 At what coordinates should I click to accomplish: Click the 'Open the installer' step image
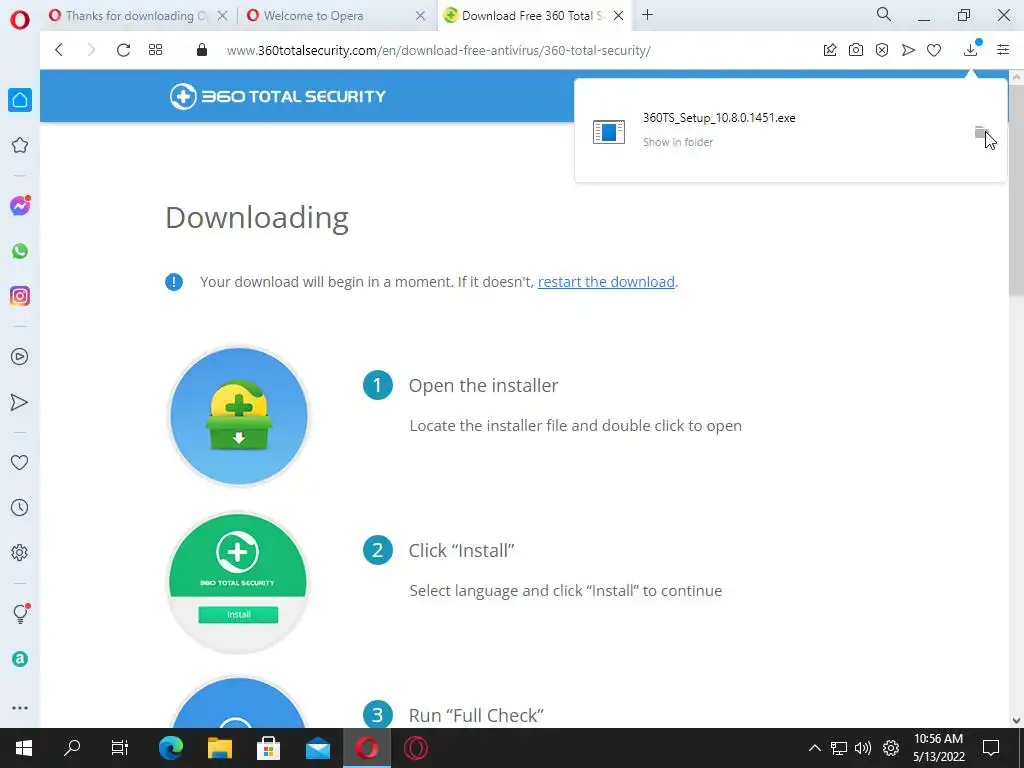point(239,416)
